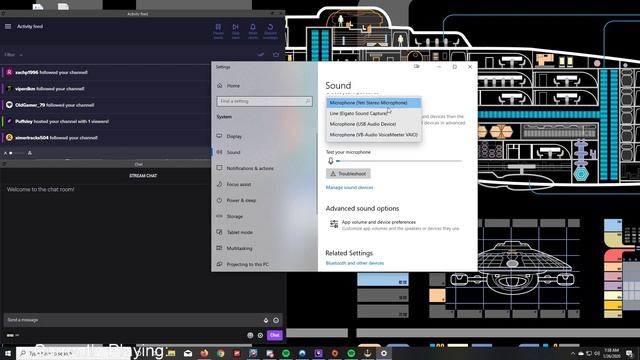Click the icon right of the checkmark in the filter row

(x=276, y=54)
